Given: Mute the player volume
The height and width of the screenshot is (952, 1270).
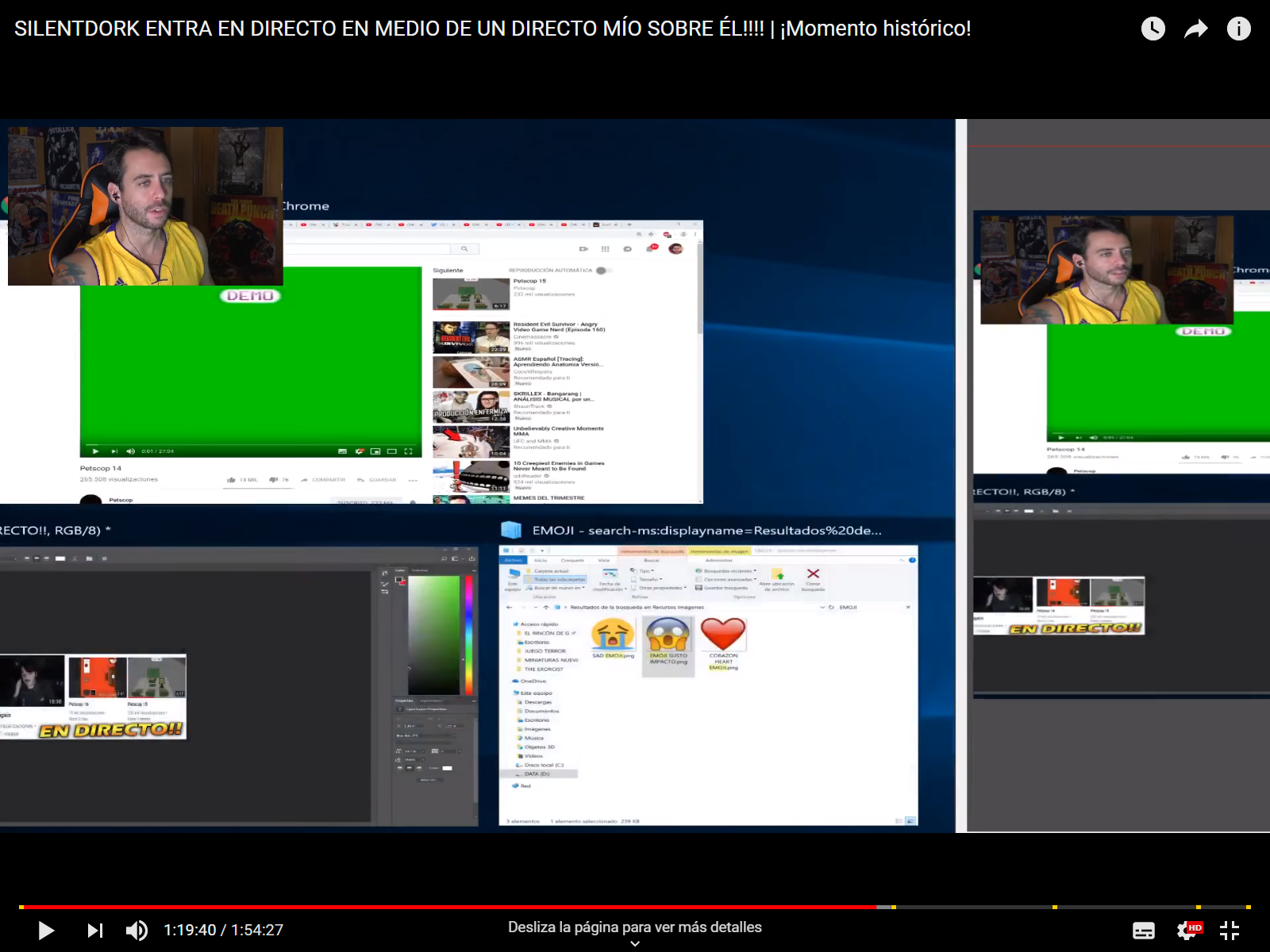Looking at the screenshot, I should point(137,930).
